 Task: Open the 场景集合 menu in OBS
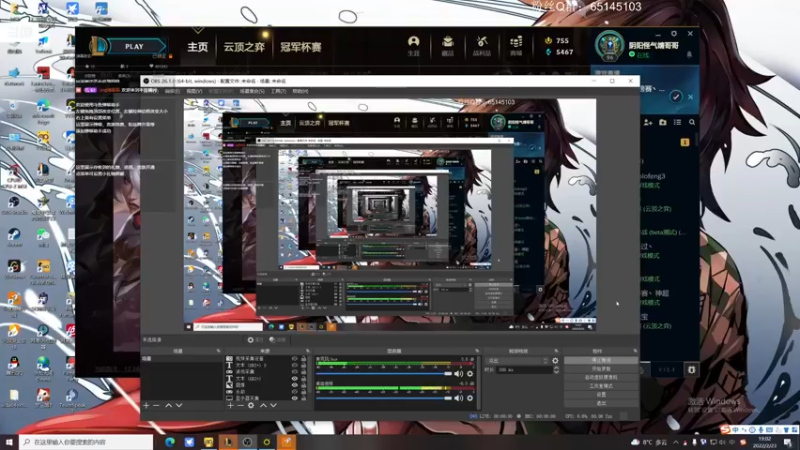point(252,91)
